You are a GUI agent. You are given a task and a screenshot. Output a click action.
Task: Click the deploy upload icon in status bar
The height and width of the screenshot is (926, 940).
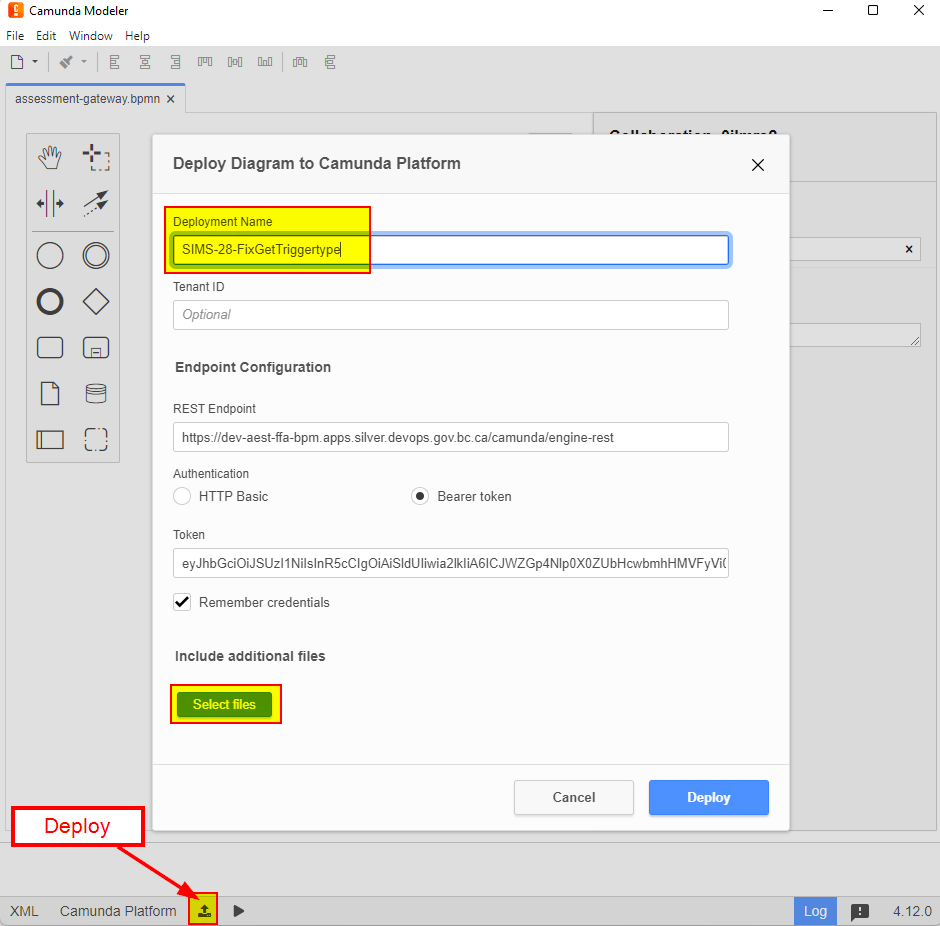point(204,911)
